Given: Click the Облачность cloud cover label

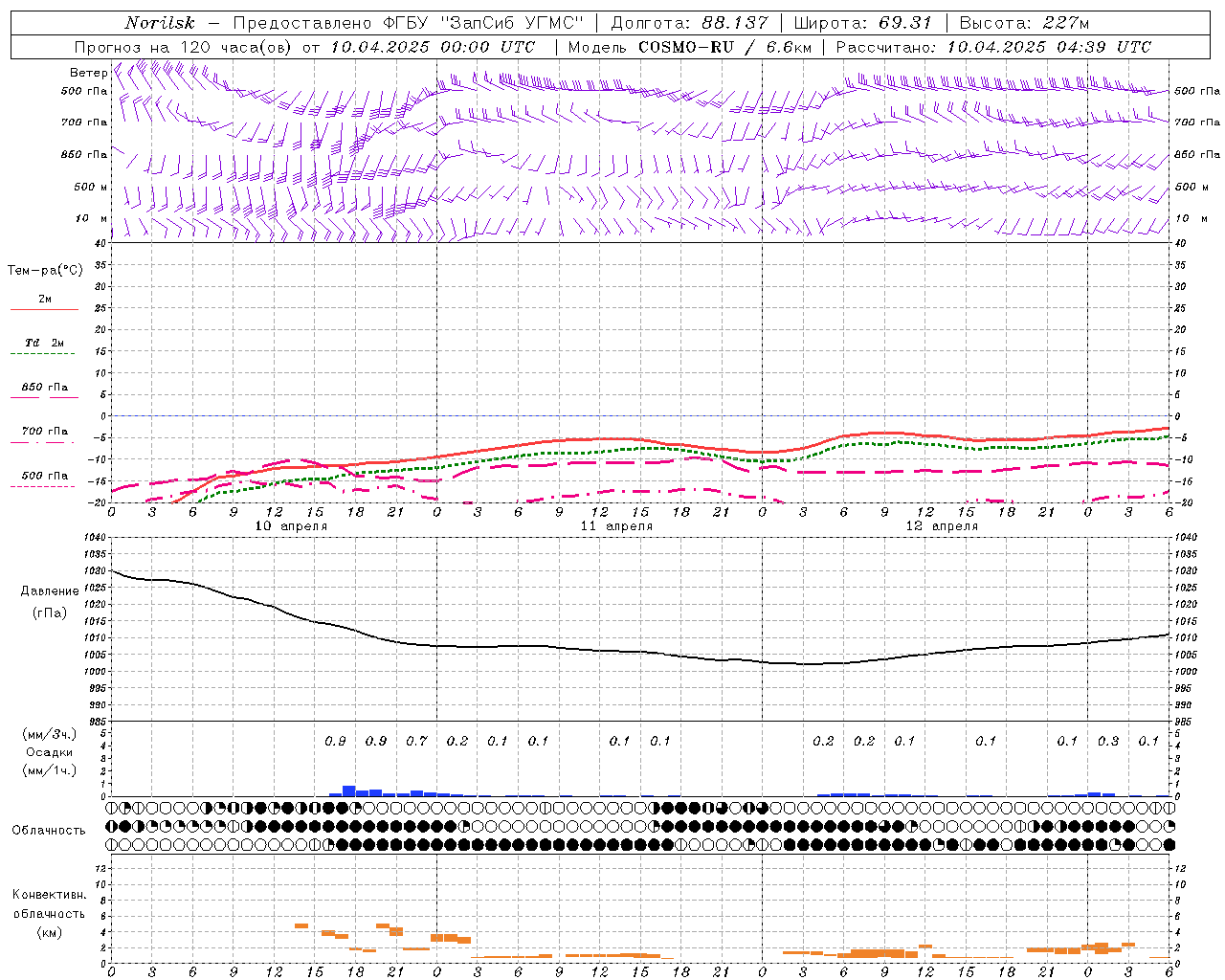Looking at the screenshot, I should point(49,830).
